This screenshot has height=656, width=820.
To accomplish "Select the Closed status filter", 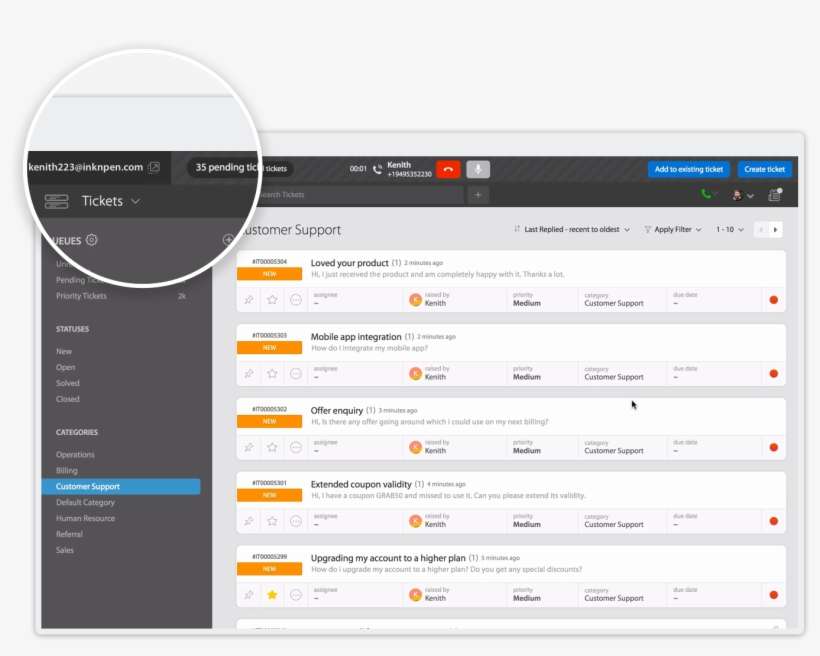I will pos(68,399).
